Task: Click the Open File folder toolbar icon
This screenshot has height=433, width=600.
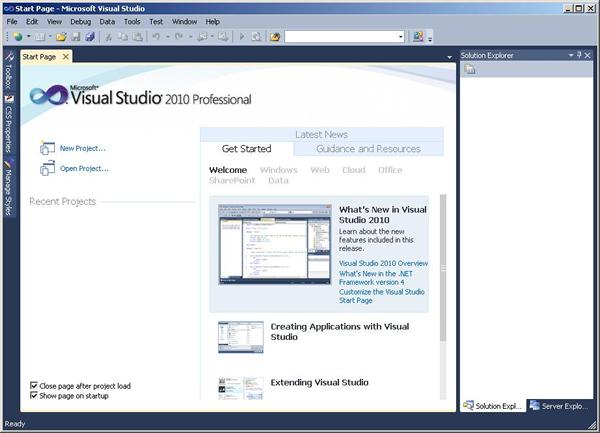Action: (61, 37)
